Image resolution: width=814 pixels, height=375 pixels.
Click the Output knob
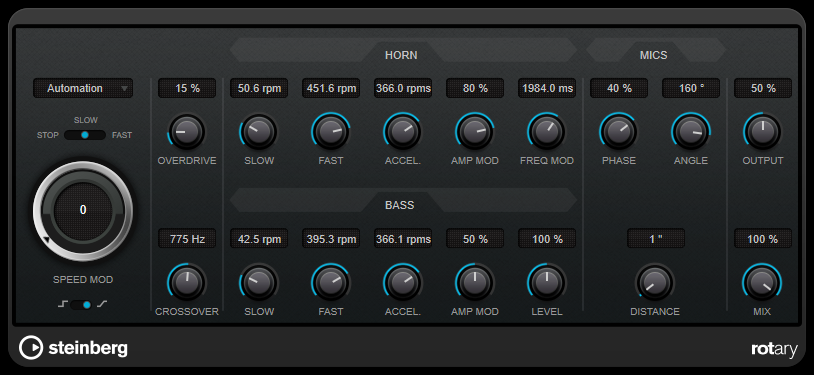coord(762,132)
